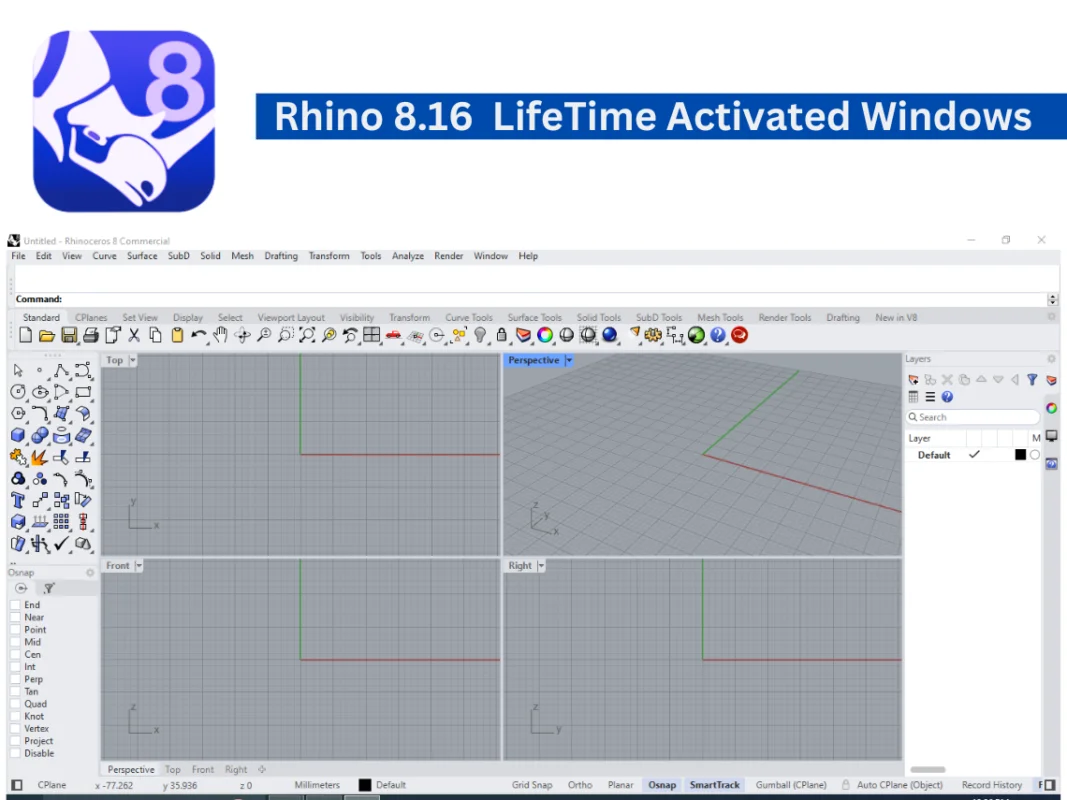Open the Perspective viewport title dropdown
The width and height of the screenshot is (1067, 800).
pyautogui.click(x=569, y=360)
